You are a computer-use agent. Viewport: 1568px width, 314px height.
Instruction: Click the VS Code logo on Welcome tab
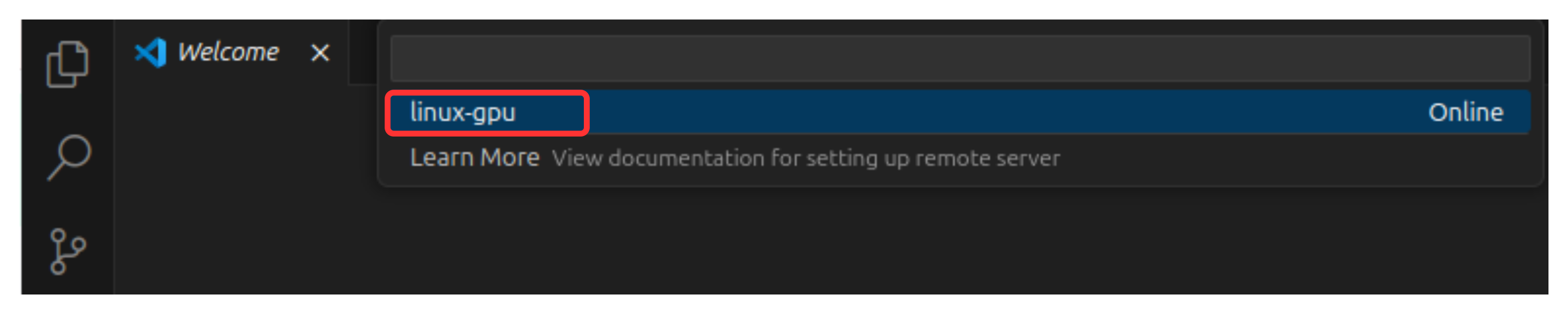(150, 52)
